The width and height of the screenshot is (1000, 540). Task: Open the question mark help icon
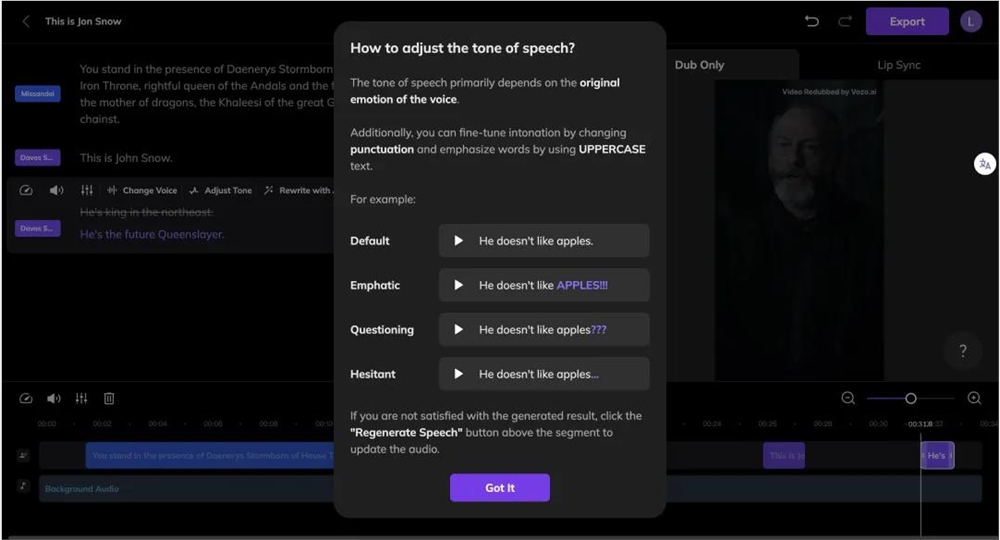coord(963,350)
